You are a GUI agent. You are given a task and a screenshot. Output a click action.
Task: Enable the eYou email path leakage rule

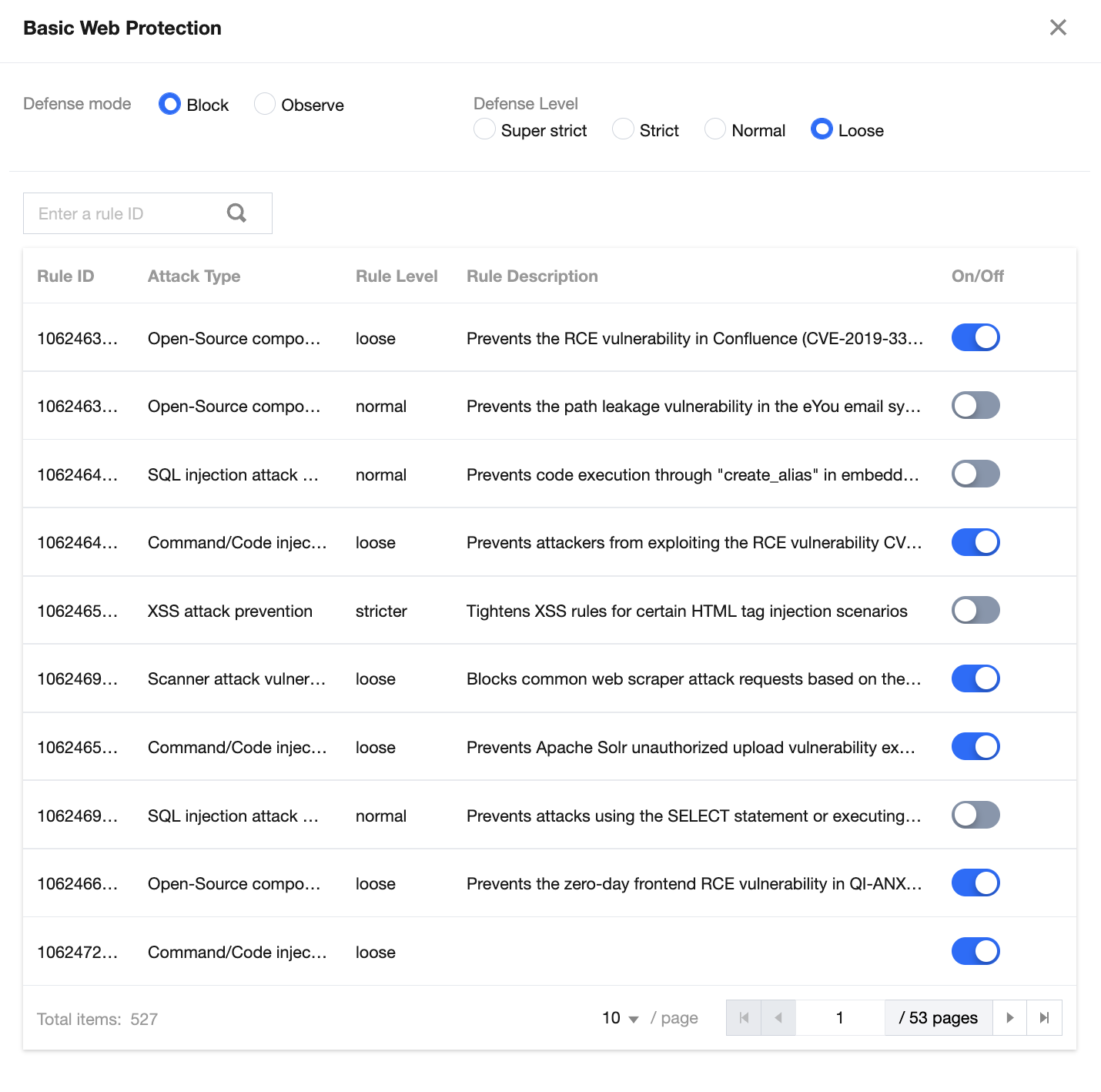[x=976, y=405]
